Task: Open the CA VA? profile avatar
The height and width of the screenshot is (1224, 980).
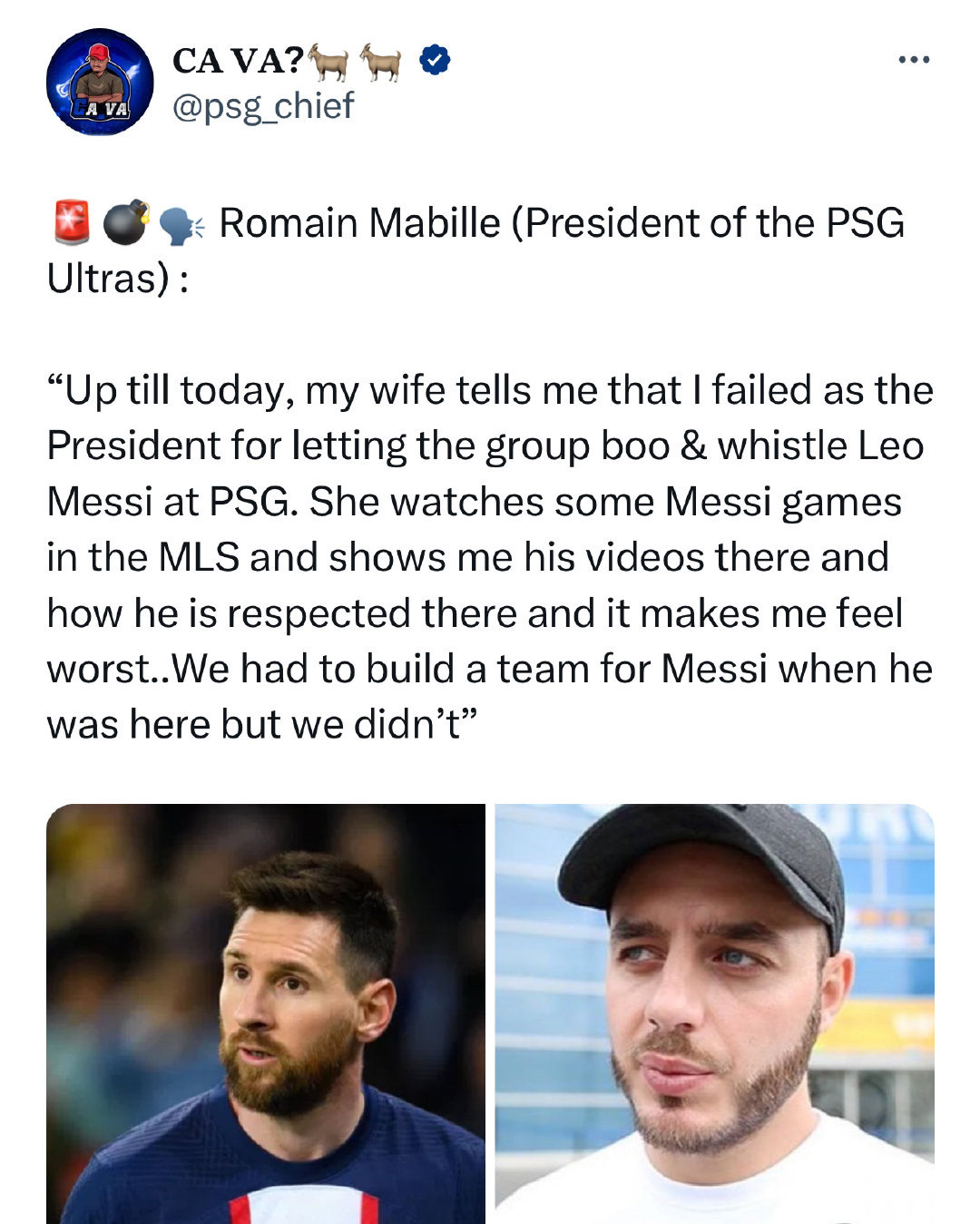Action: (100, 81)
